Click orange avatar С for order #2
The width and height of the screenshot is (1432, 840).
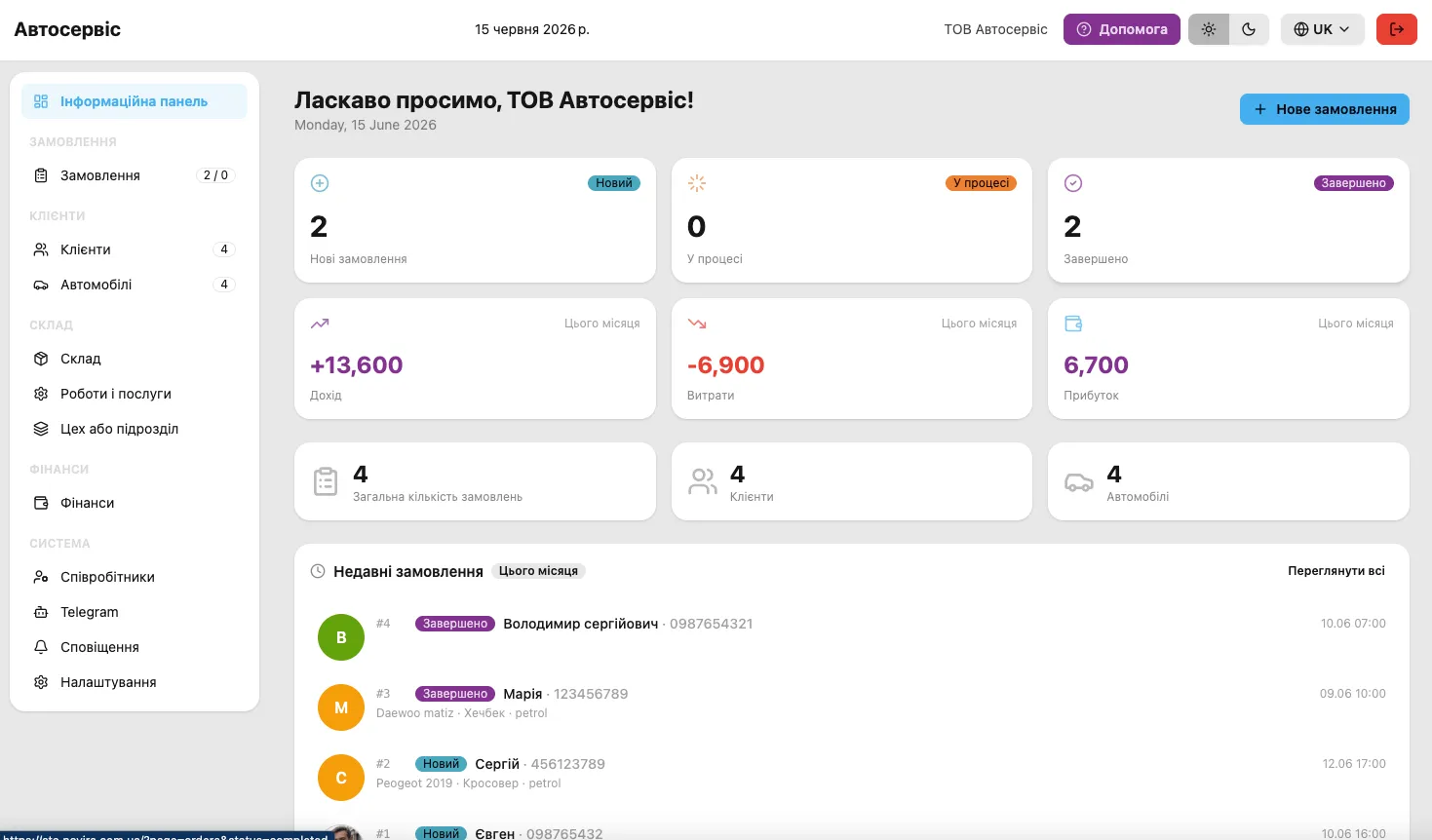pyautogui.click(x=341, y=778)
